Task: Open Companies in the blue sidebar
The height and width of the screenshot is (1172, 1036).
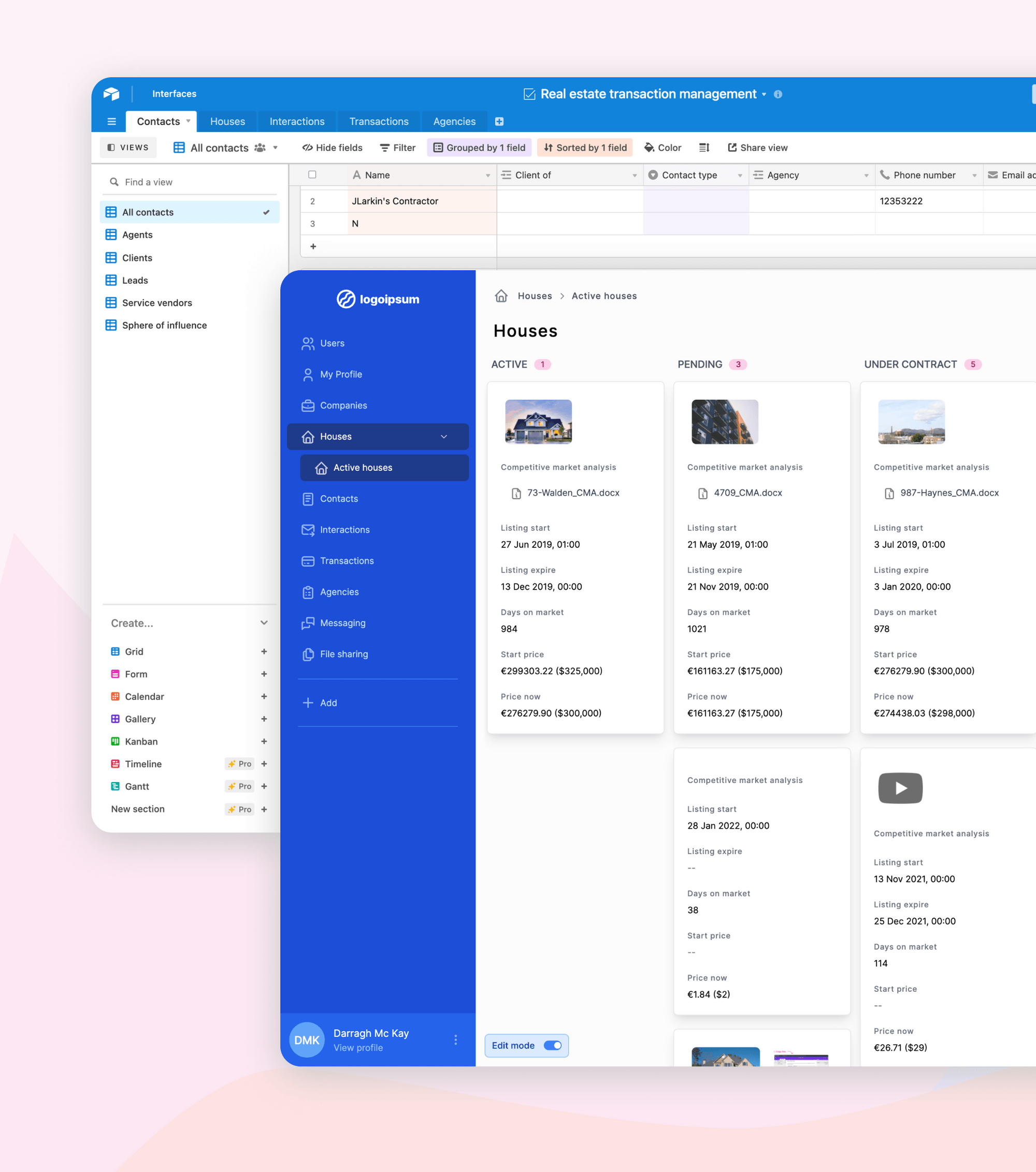Action: tap(343, 405)
